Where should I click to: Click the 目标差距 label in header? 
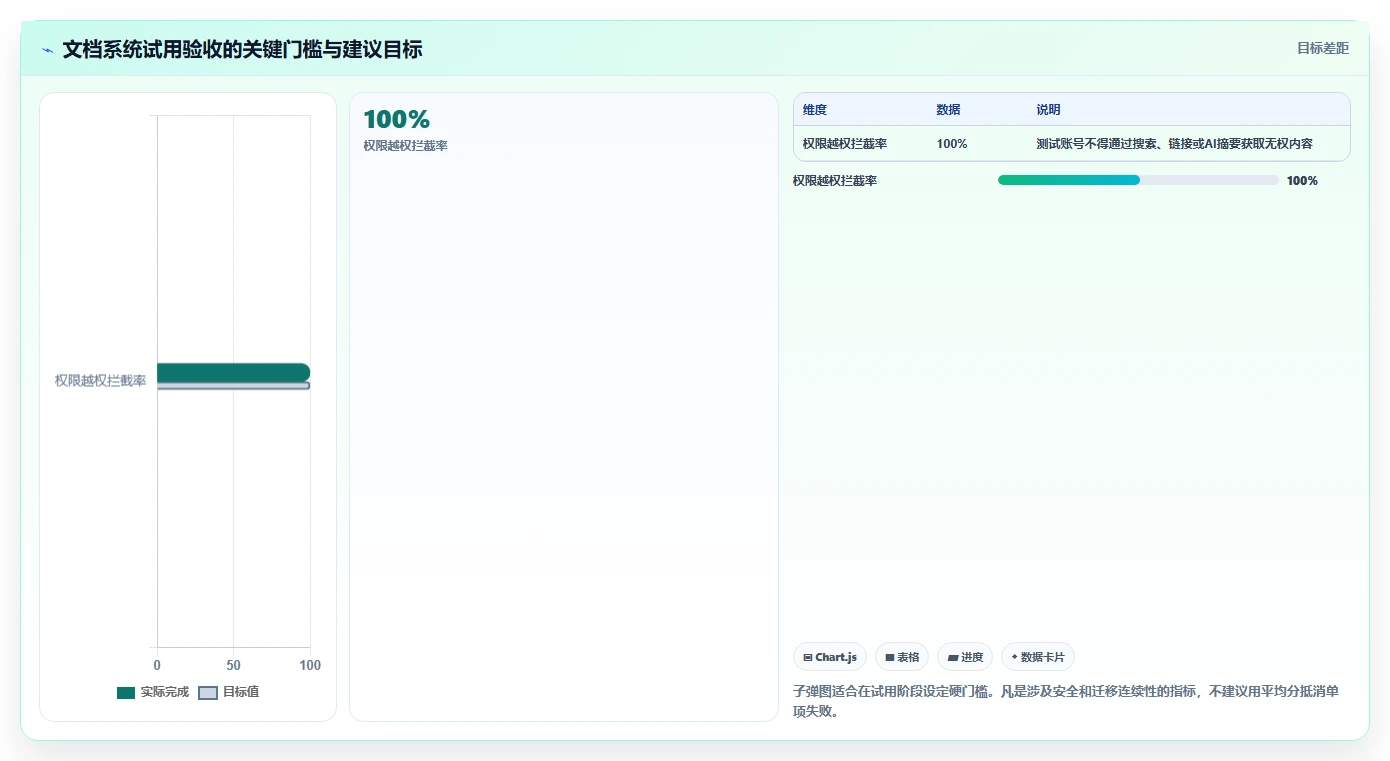pos(1322,48)
